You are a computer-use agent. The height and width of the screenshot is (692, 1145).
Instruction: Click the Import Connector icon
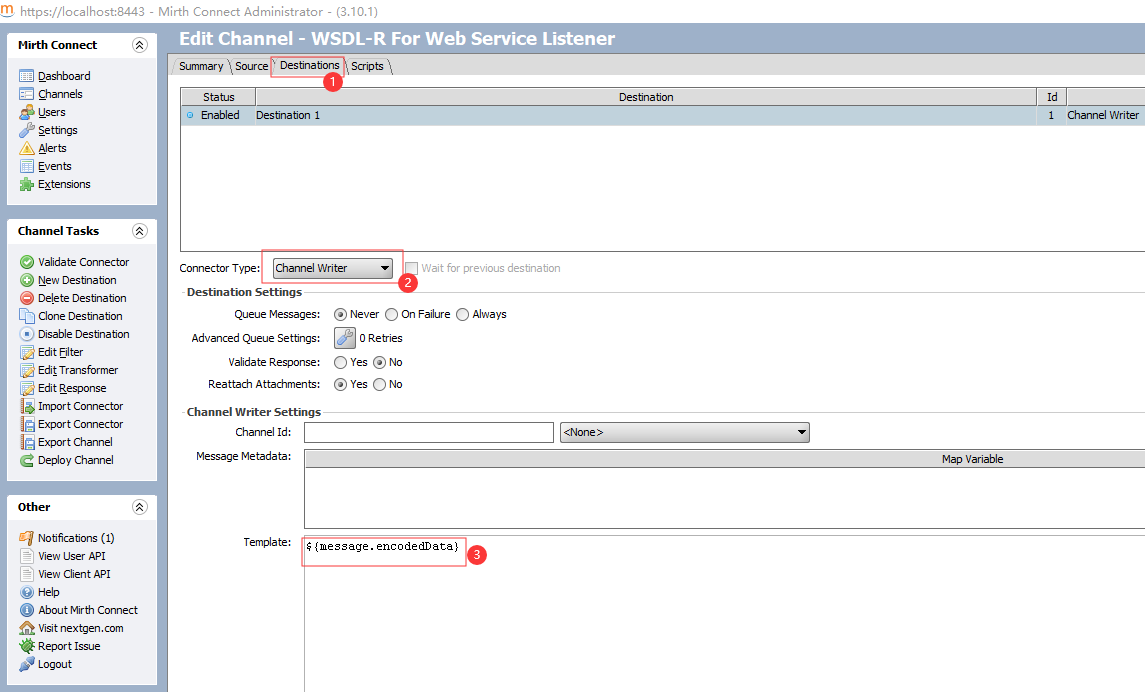coord(26,407)
